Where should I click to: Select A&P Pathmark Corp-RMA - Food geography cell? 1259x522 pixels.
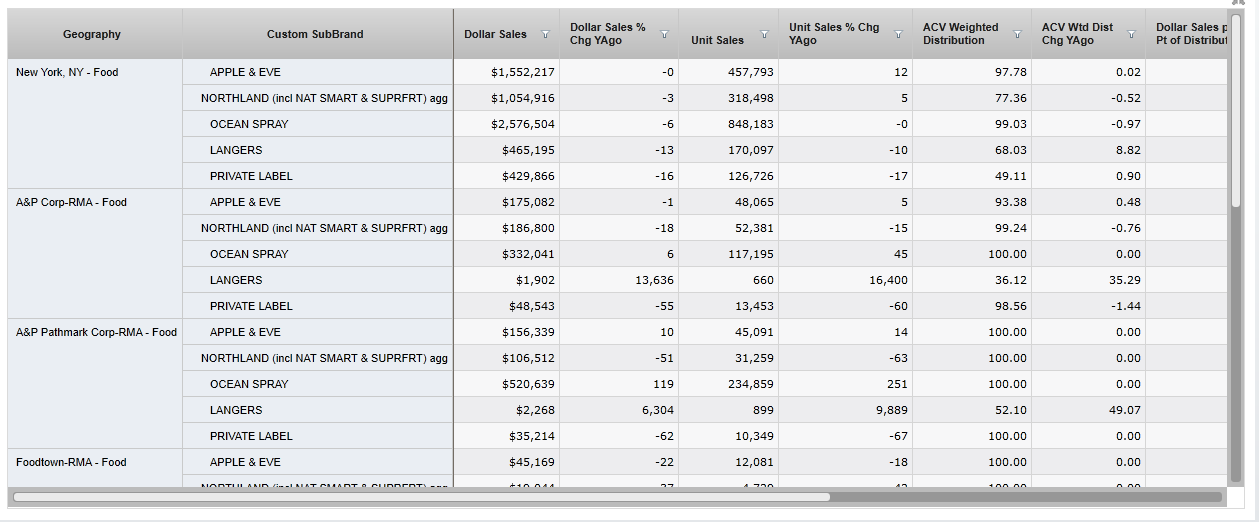point(96,332)
